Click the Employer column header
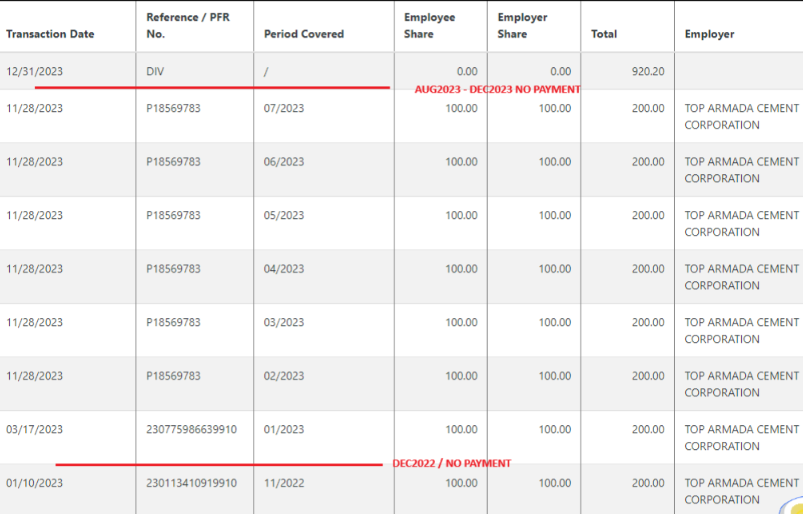The height and width of the screenshot is (514, 803). pyautogui.click(x=709, y=34)
